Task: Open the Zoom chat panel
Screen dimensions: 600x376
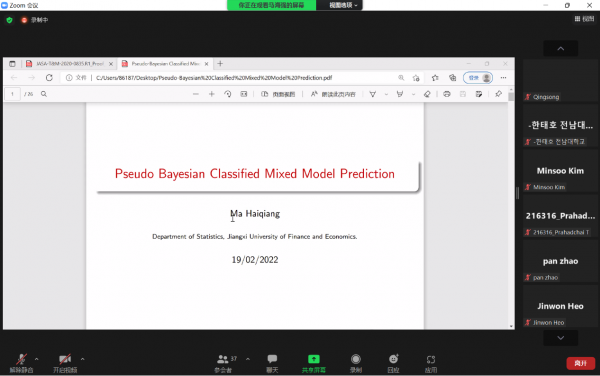Action: point(272,359)
